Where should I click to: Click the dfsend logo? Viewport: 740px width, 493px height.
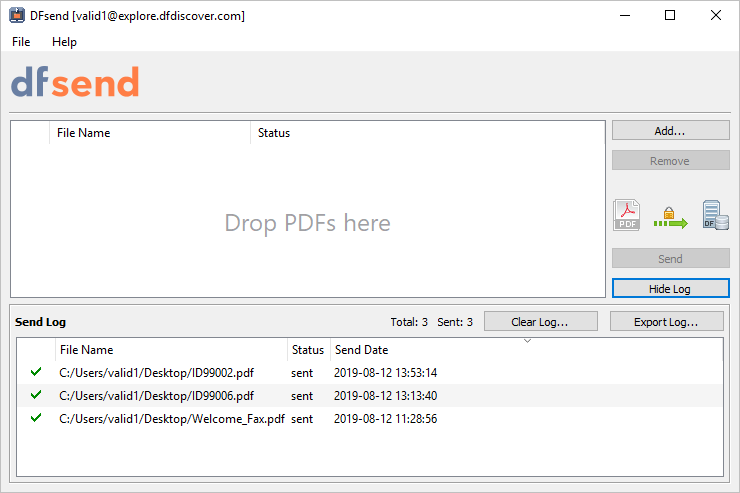[x=75, y=82]
